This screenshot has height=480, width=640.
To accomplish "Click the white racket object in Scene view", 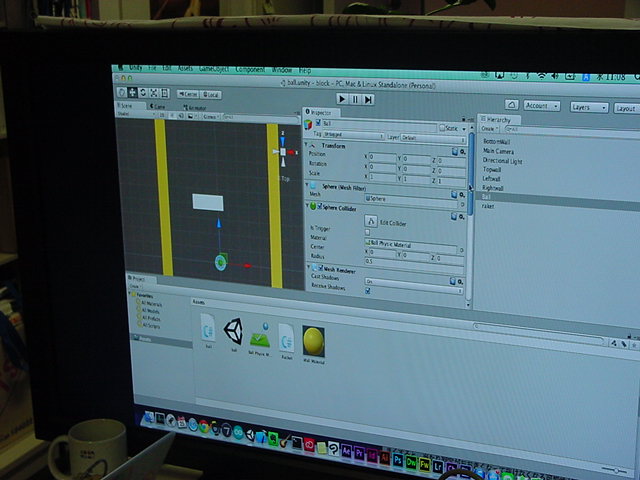I will point(208,203).
